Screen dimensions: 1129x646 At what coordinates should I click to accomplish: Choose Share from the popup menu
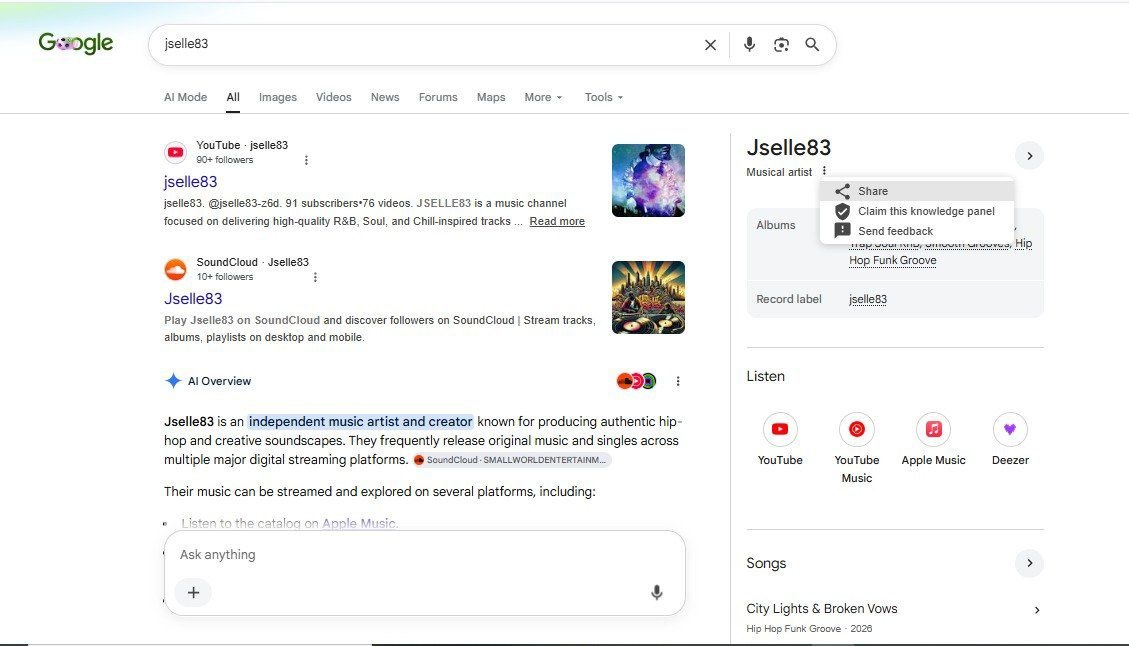[917, 191]
